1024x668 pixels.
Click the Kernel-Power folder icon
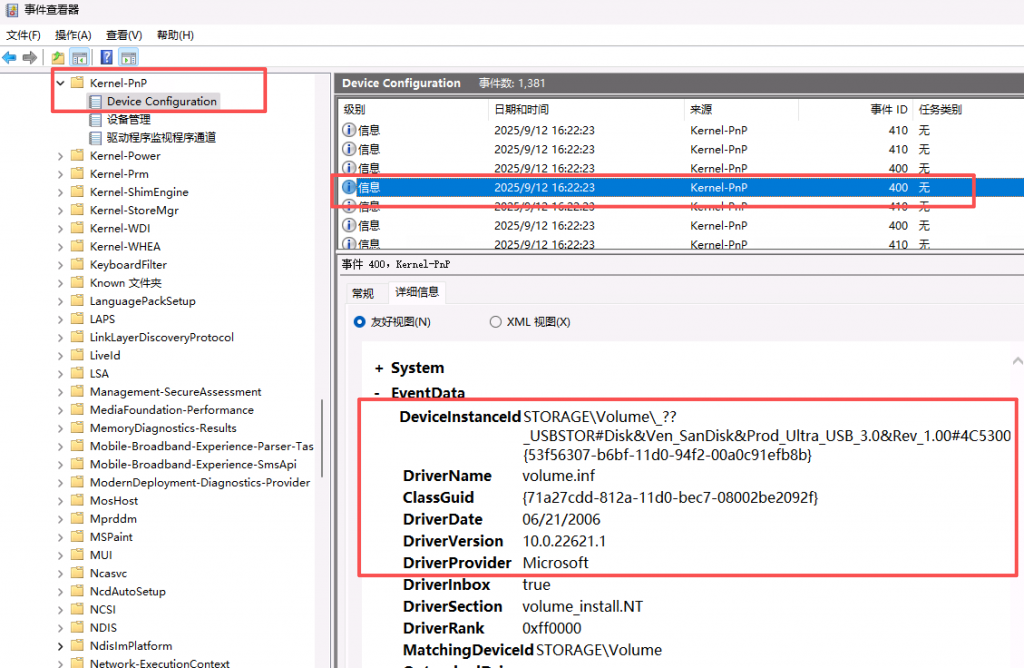77,156
